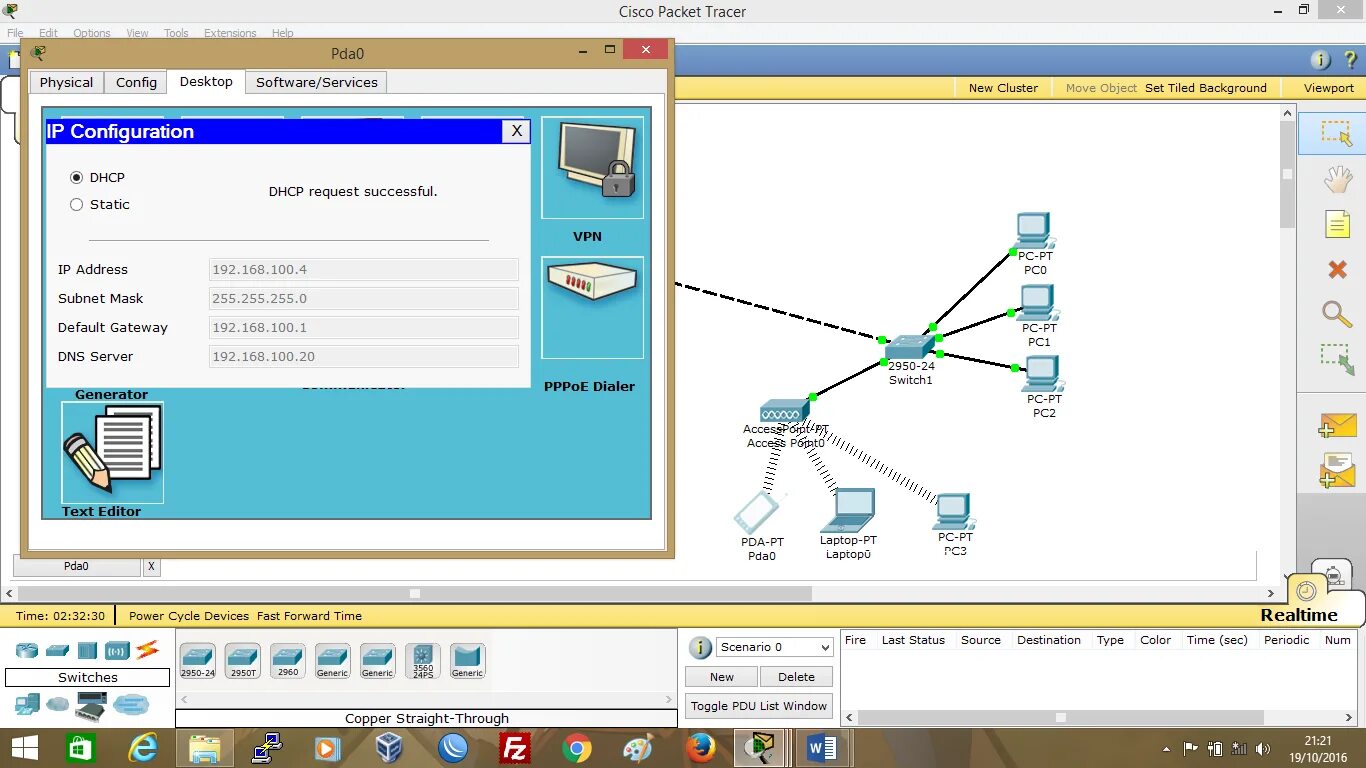The image size is (1366, 768).
Task: Click PC0 in the network topology
Action: [x=1033, y=231]
